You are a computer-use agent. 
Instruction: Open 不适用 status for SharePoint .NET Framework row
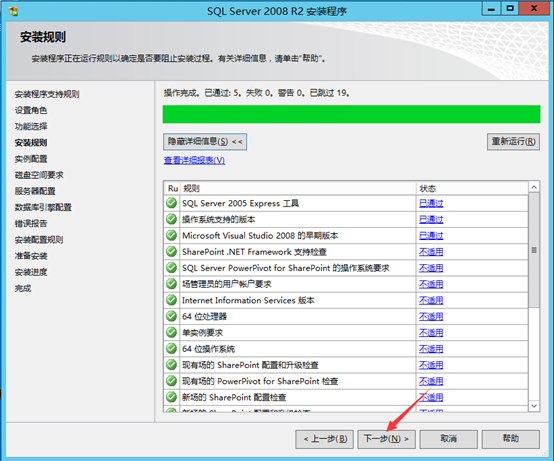tap(431, 252)
